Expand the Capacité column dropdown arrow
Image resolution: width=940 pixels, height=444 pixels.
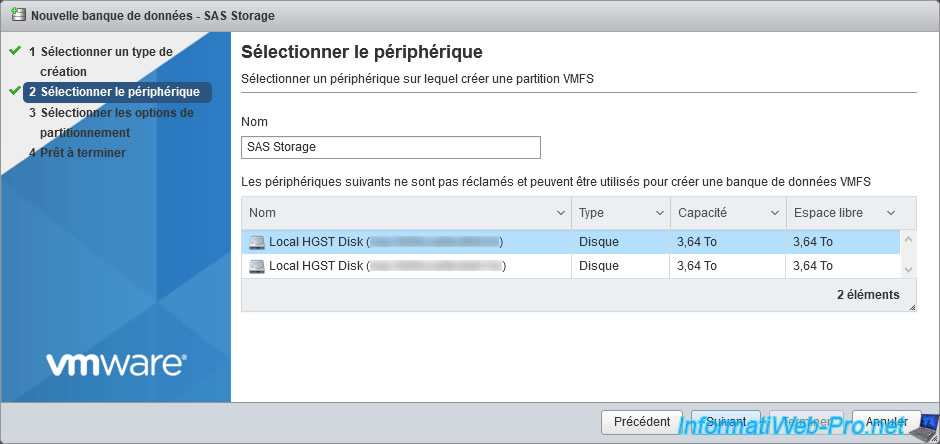775,213
